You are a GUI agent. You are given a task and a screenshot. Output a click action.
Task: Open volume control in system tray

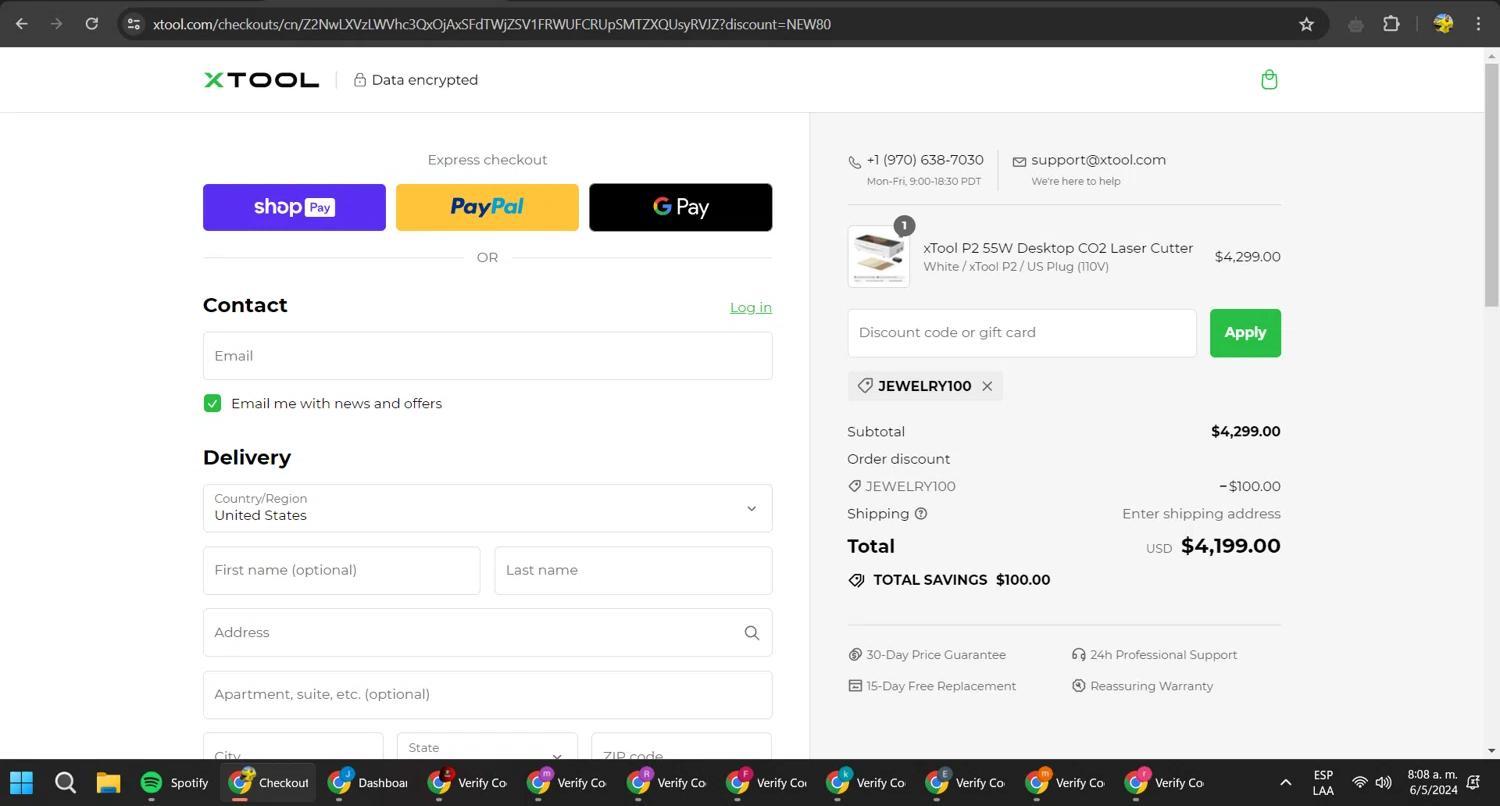click(x=1383, y=782)
